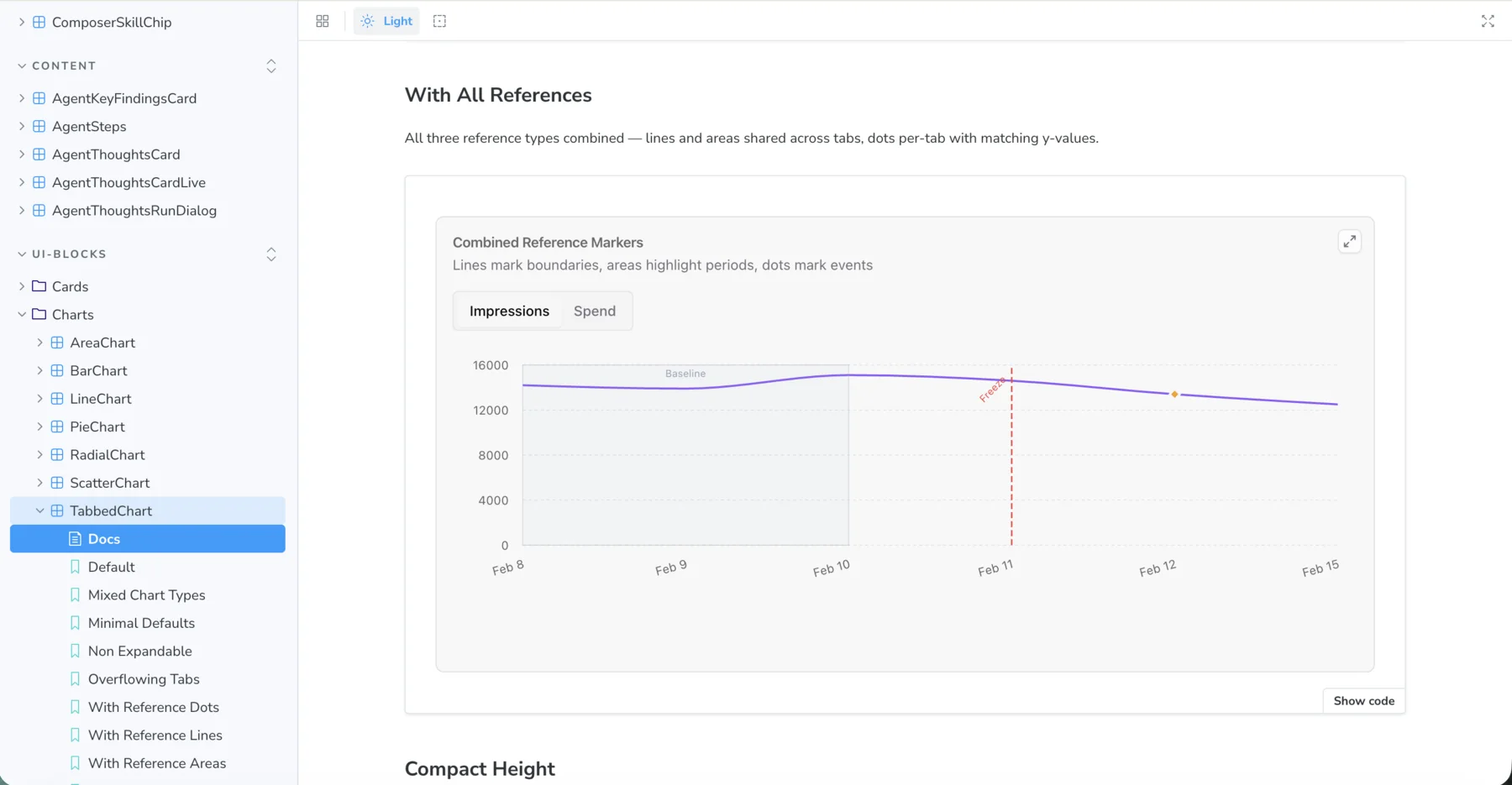Open the Mixed Chart Types story
Screen dimensions: 1512x785
click(x=148, y=595)
